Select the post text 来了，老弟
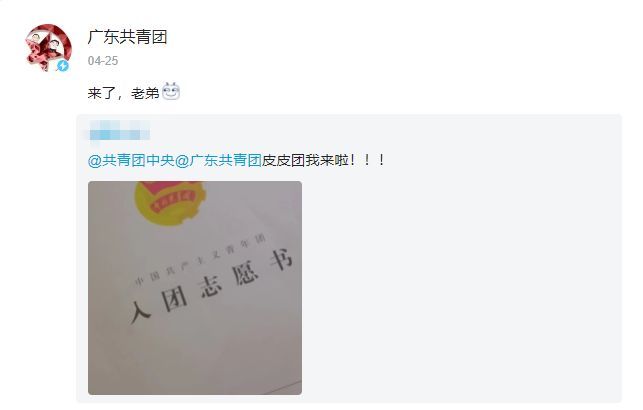 coord(123,93)
